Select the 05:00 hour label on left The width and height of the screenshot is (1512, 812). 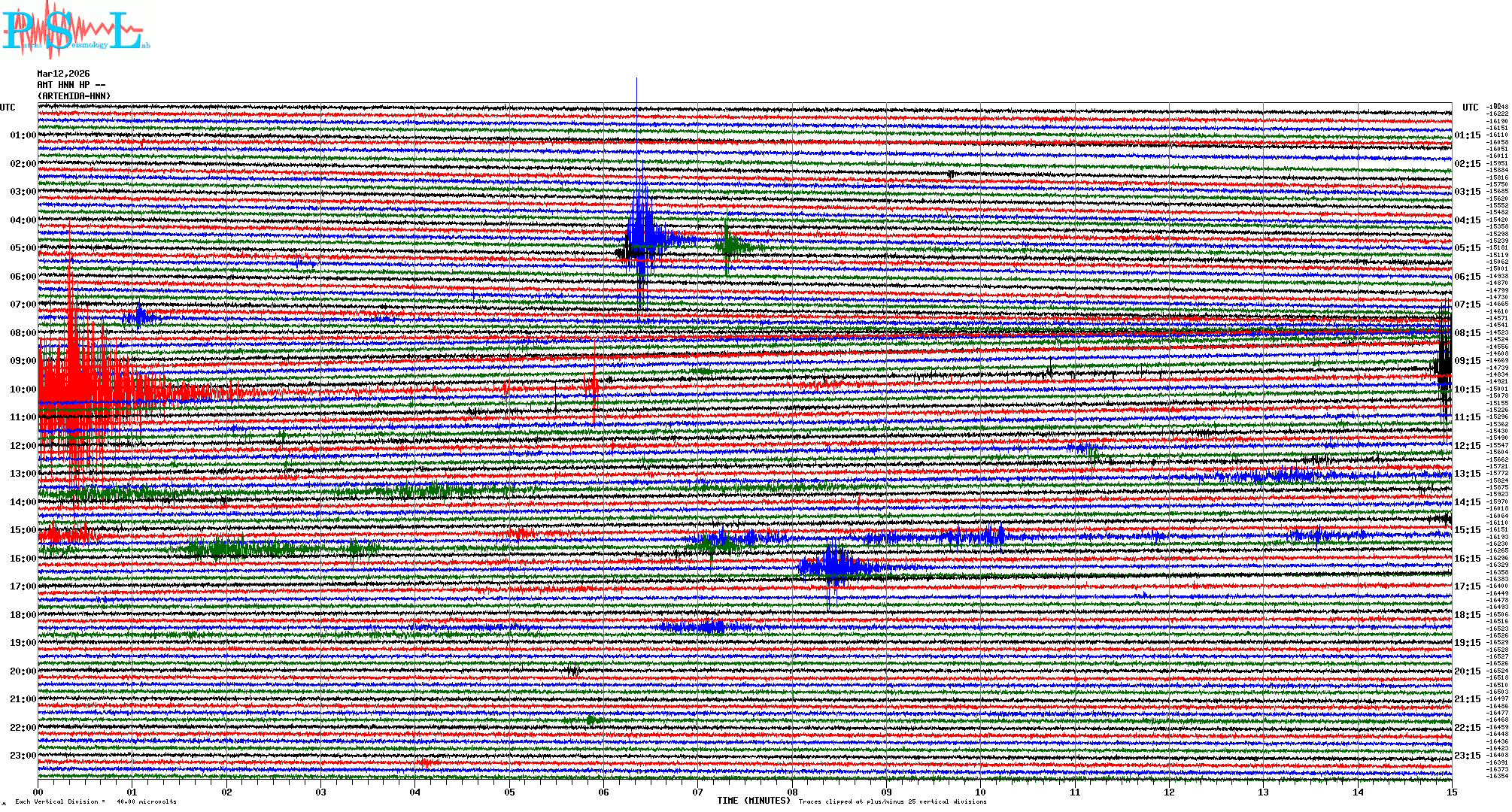click(23, 248)
